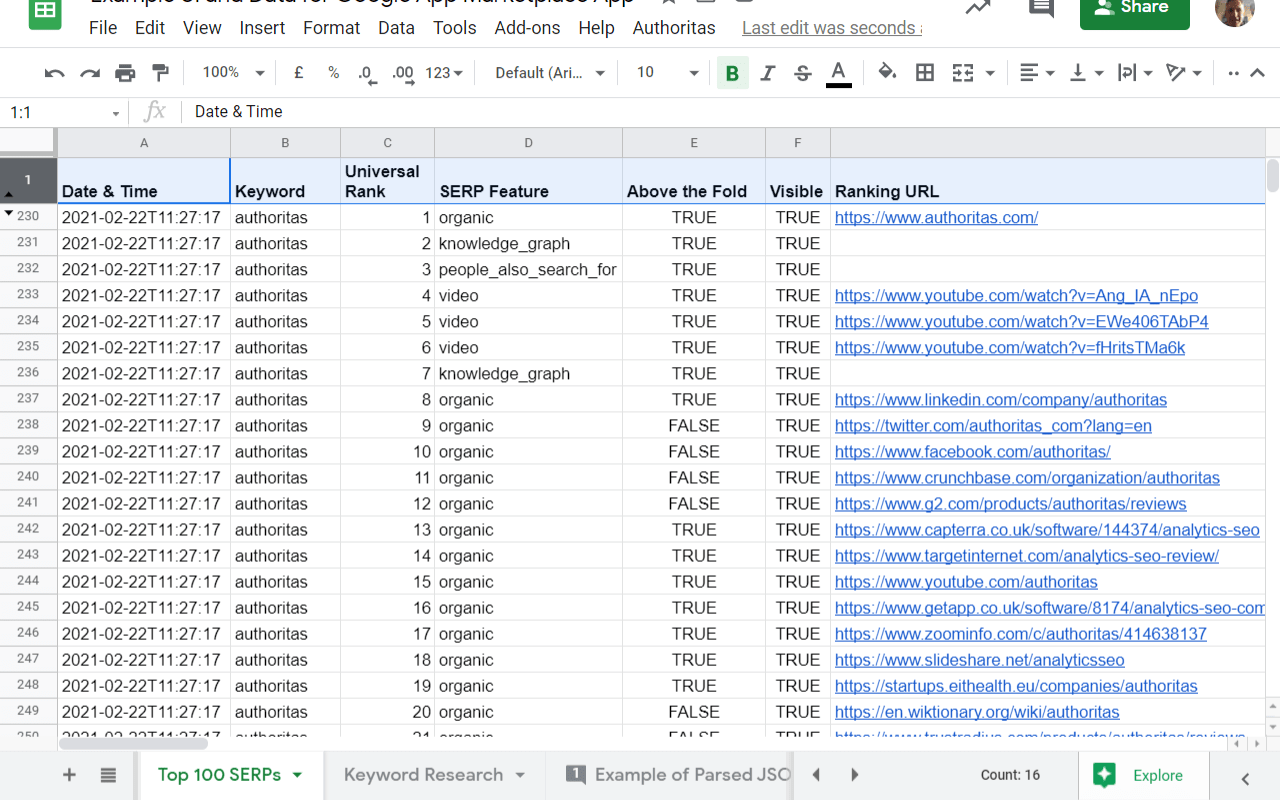Image resolution: width=1280 pixels, height=800 pixels.
Task: Click the Merge cells icon
Action: [962, 73]
